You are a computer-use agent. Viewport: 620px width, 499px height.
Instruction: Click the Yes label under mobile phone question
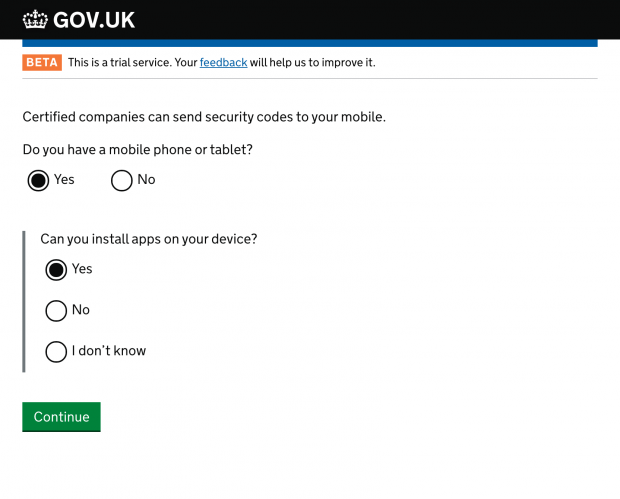[64, 180]
